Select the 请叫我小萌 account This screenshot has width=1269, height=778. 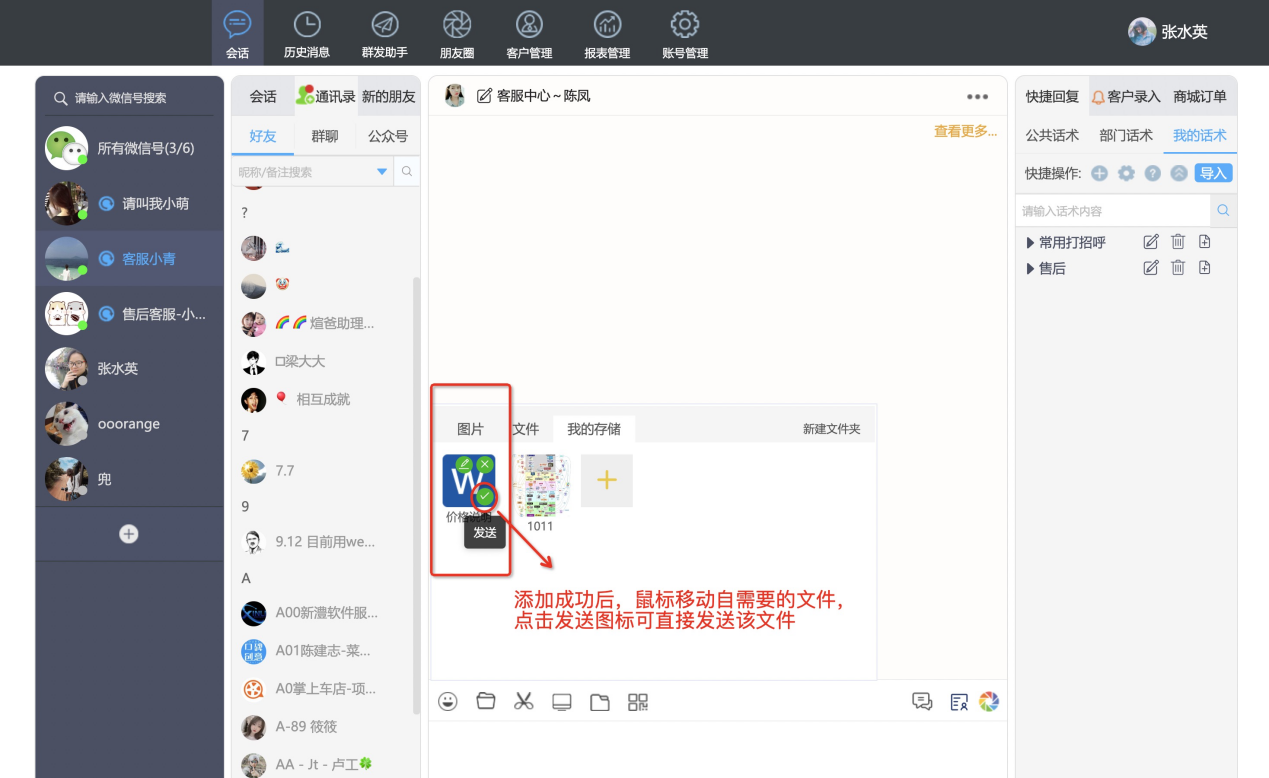[130, 203]
